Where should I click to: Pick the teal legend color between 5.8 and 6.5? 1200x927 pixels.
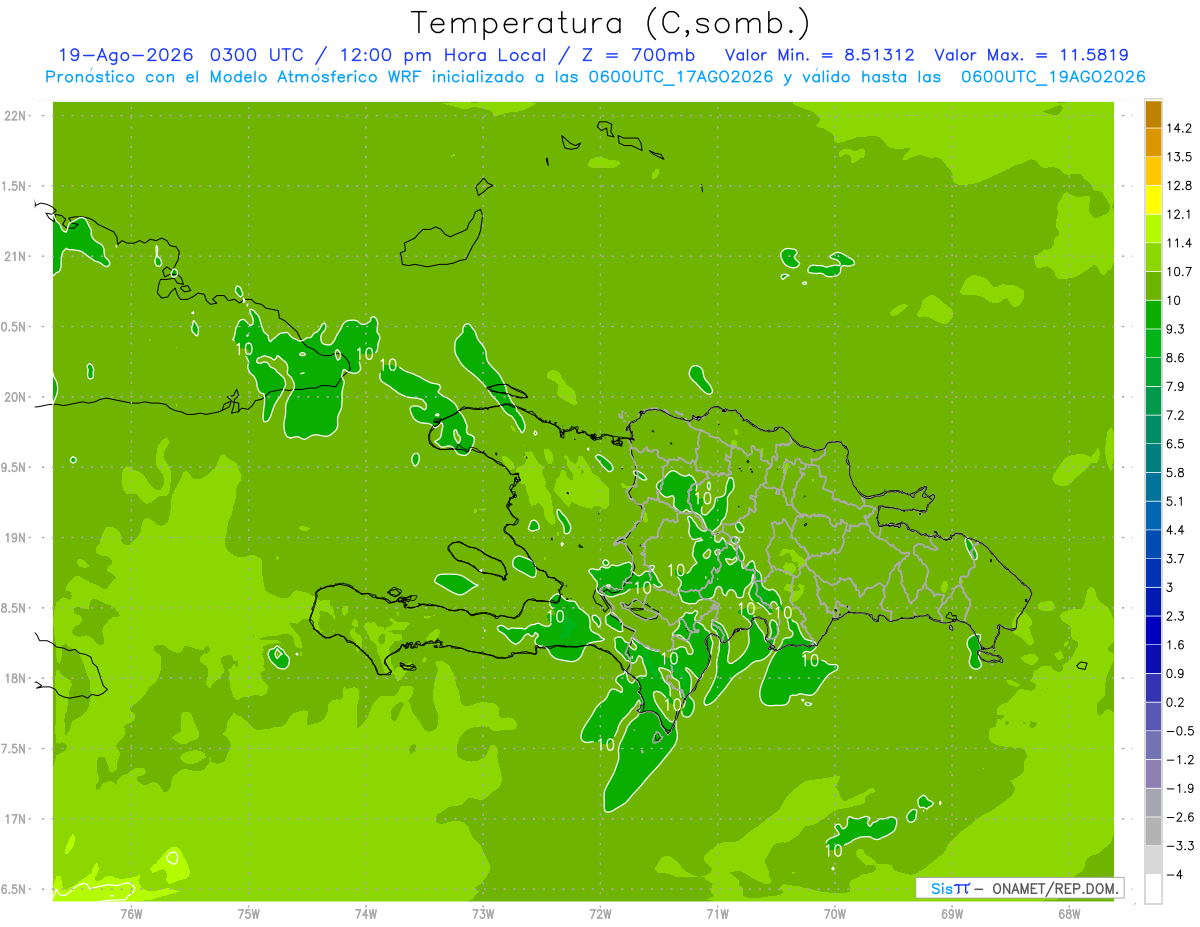tap(1154, 458)
